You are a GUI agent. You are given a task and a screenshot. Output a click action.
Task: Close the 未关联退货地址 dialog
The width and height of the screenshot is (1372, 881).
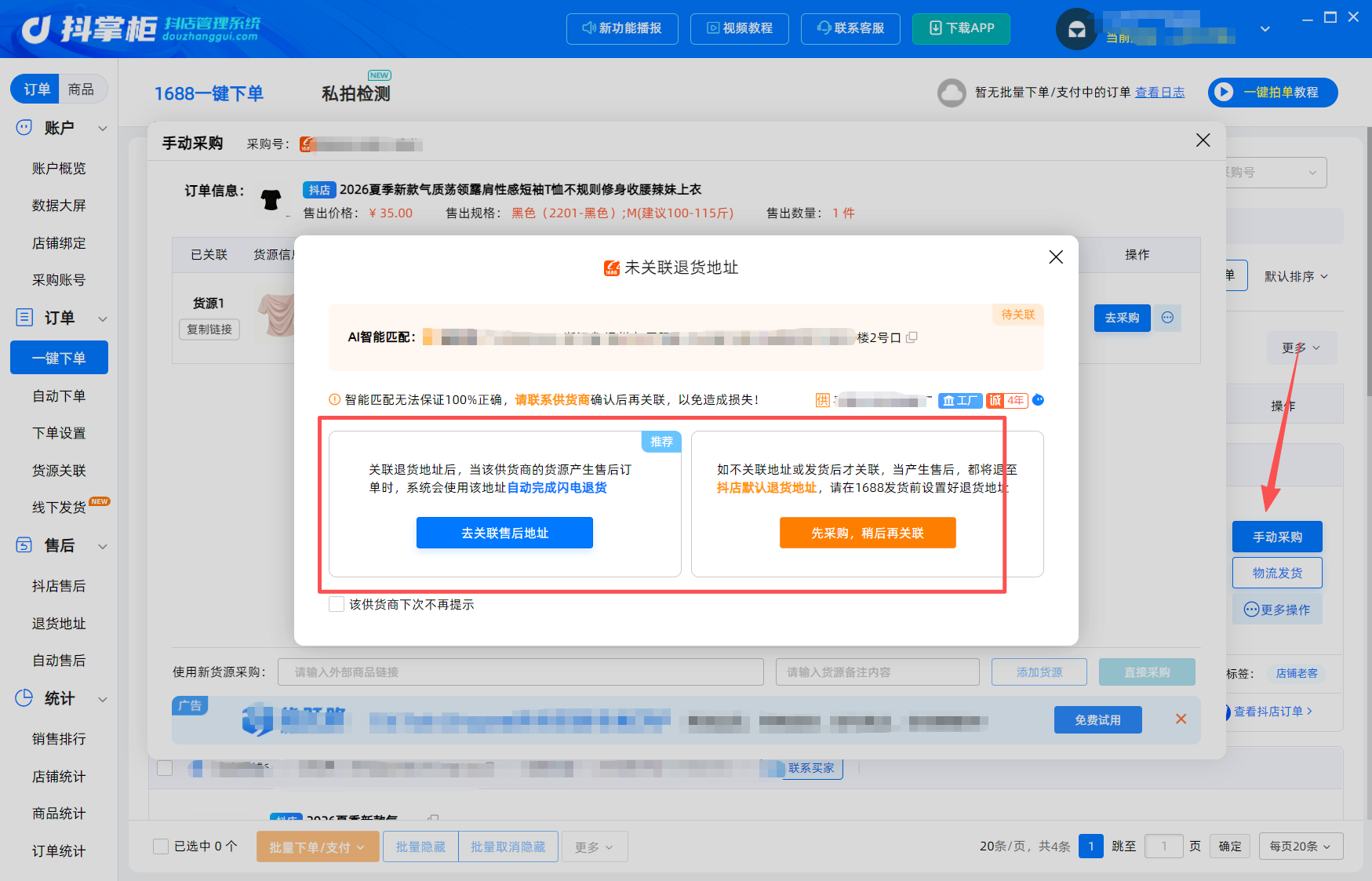pos(1056,257)
